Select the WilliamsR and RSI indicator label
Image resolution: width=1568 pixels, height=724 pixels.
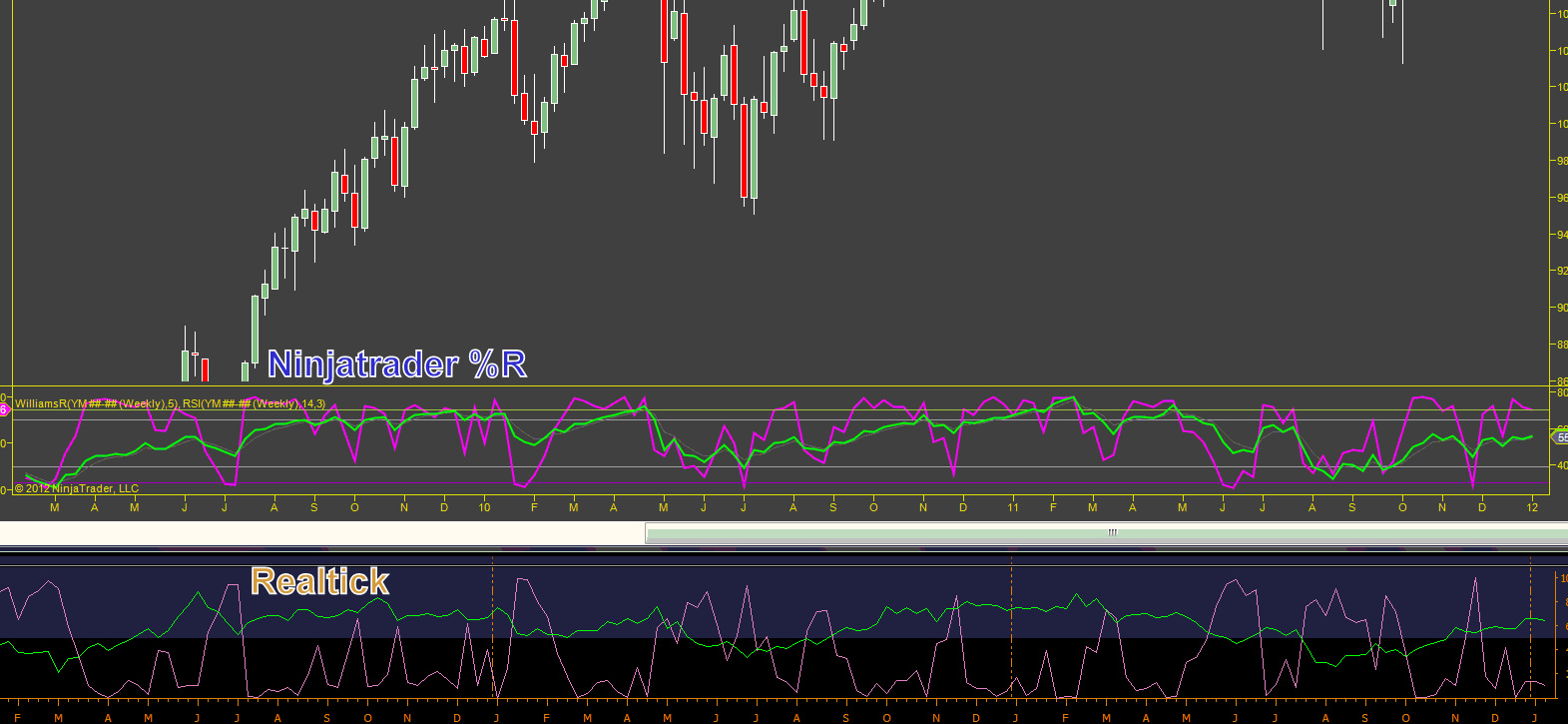pos(170,403)
